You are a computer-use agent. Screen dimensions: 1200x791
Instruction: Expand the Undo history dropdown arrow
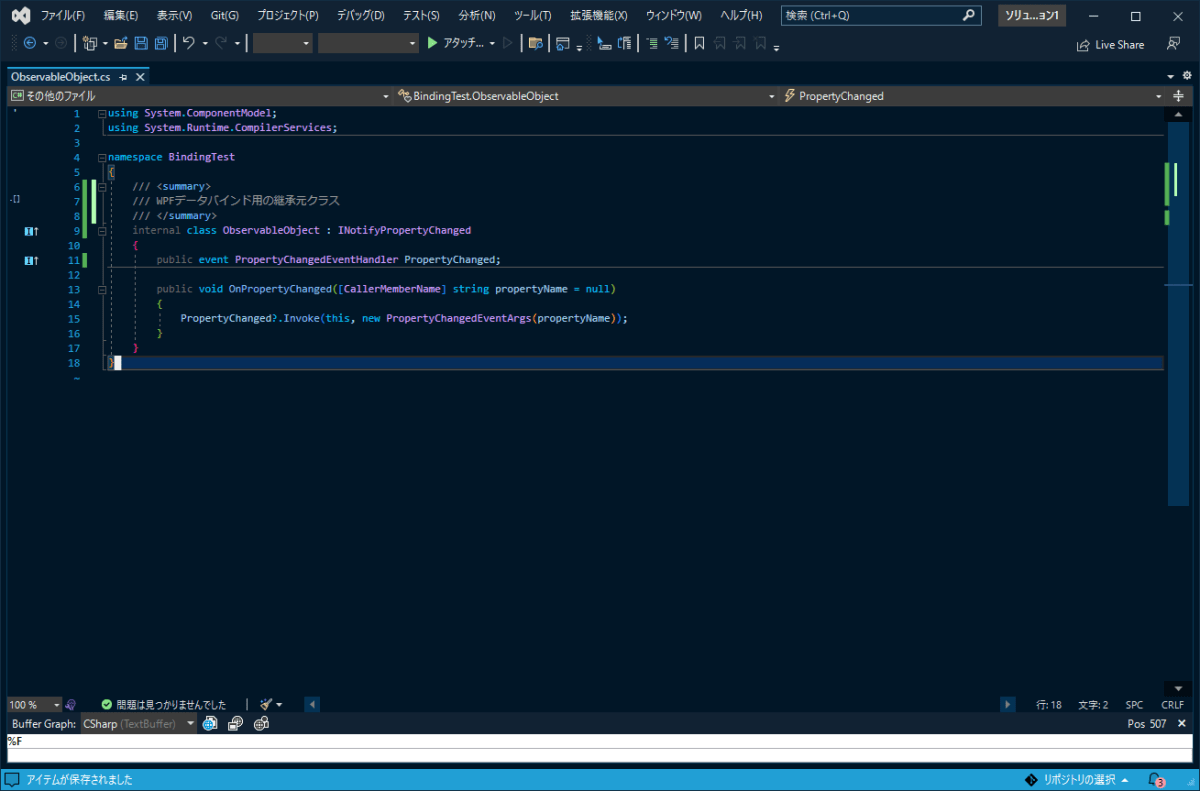pyautogui.click(x=205, y=43)
